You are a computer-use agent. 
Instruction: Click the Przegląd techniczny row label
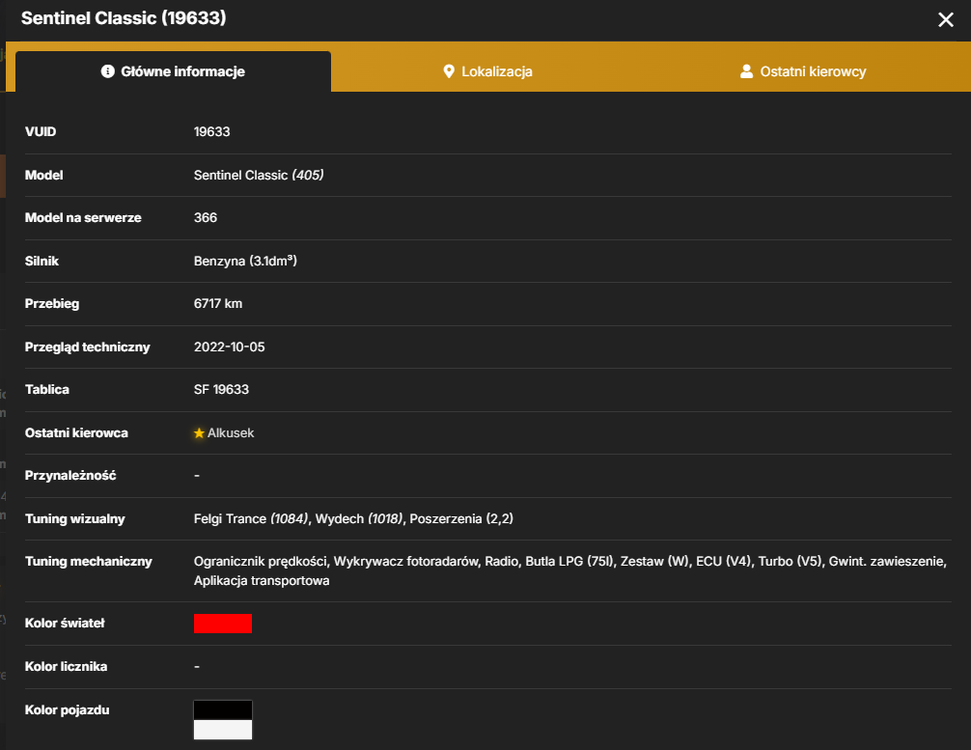tap(87, 347)
